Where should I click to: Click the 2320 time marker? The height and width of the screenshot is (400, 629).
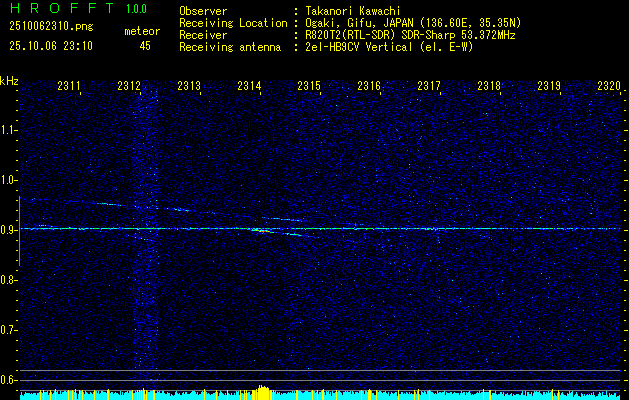(609, 86)
